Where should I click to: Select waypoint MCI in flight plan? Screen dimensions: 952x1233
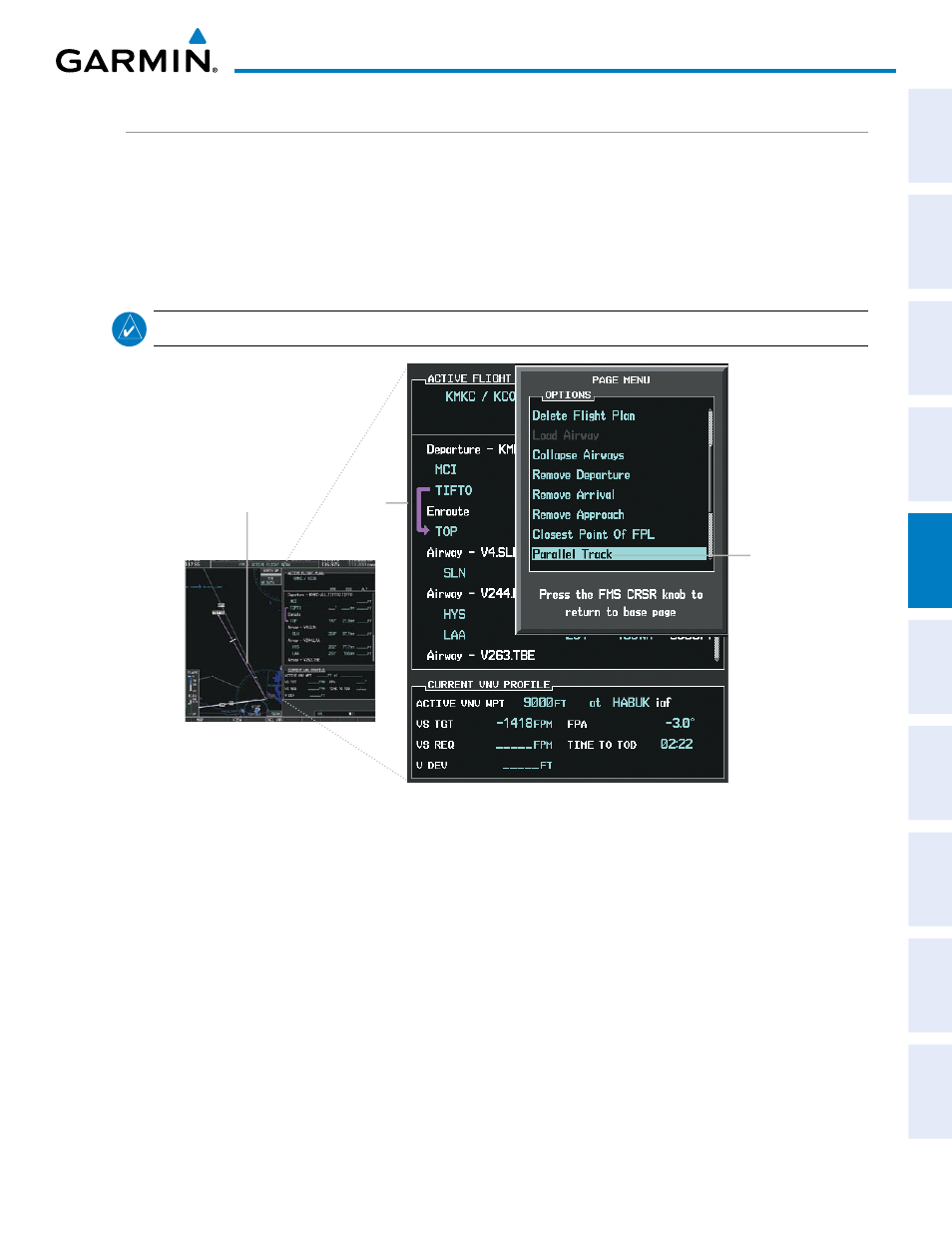(x=446, y=469)
